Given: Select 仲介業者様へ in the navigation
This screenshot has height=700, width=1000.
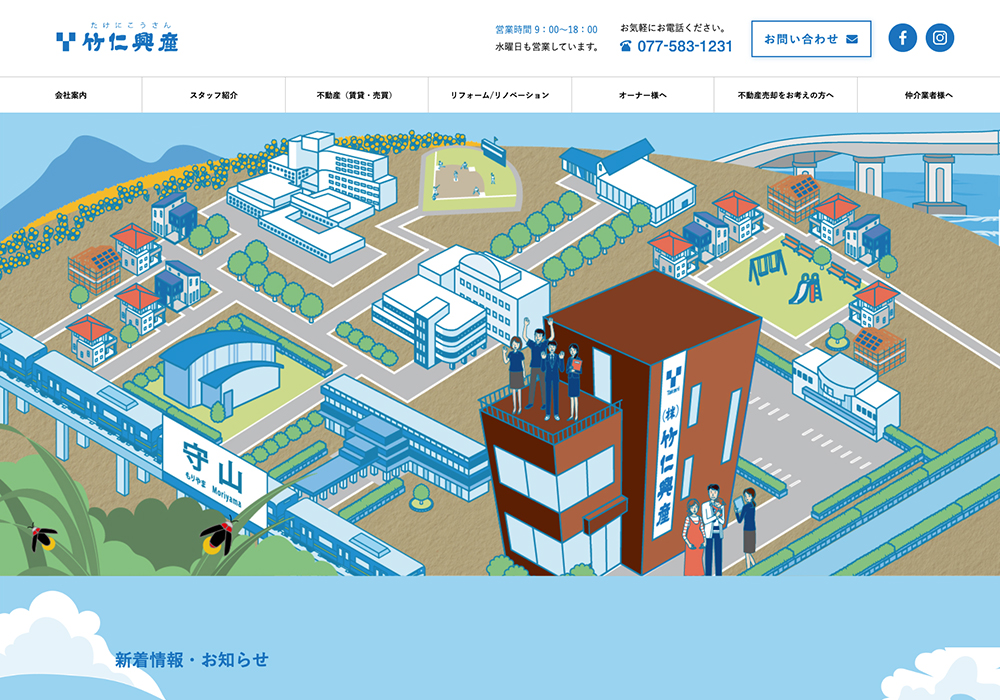Looking at the screenshot, I should click(x=928, y=95).
